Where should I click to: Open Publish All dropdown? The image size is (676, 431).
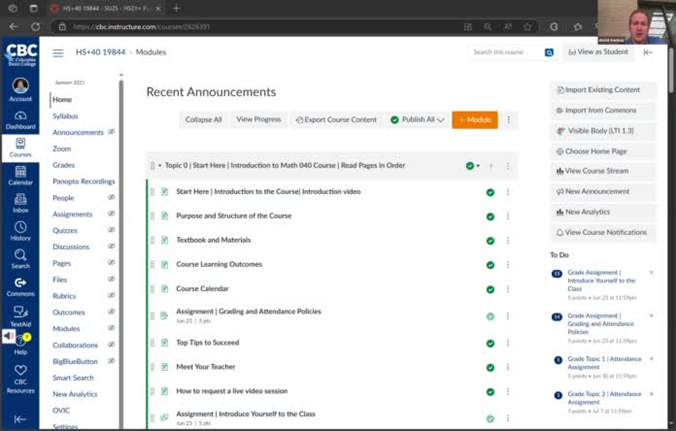[417, 120]
